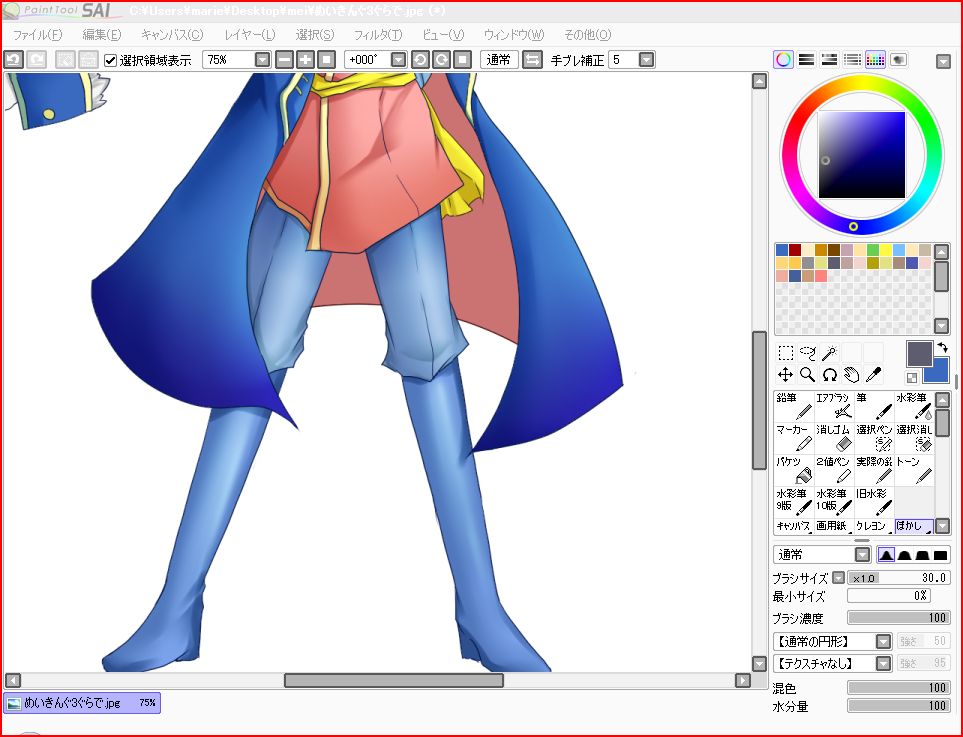The image size is (963, 737).
Task: Select the eyedropper color picker tool
Action: 873,374
